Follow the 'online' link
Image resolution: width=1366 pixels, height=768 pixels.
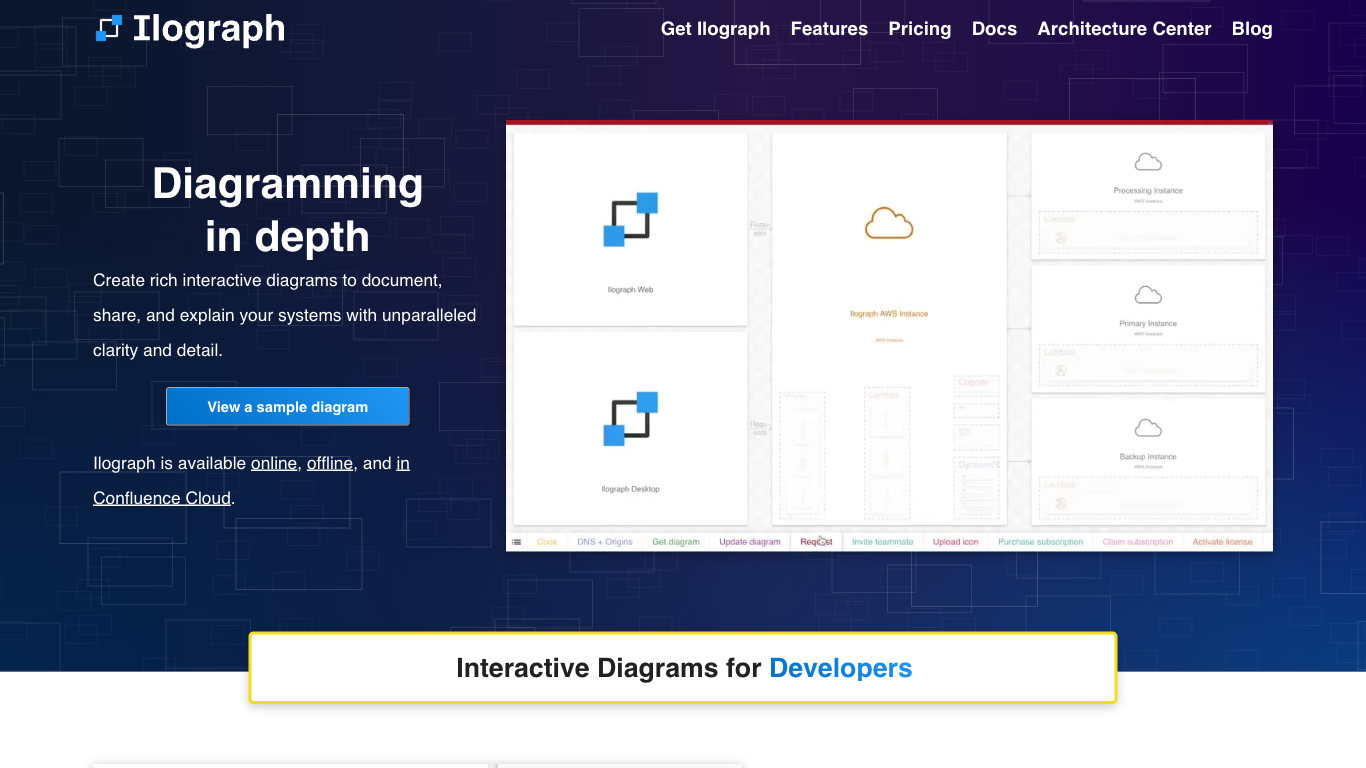pyautogui.click(x=274, y=463)
